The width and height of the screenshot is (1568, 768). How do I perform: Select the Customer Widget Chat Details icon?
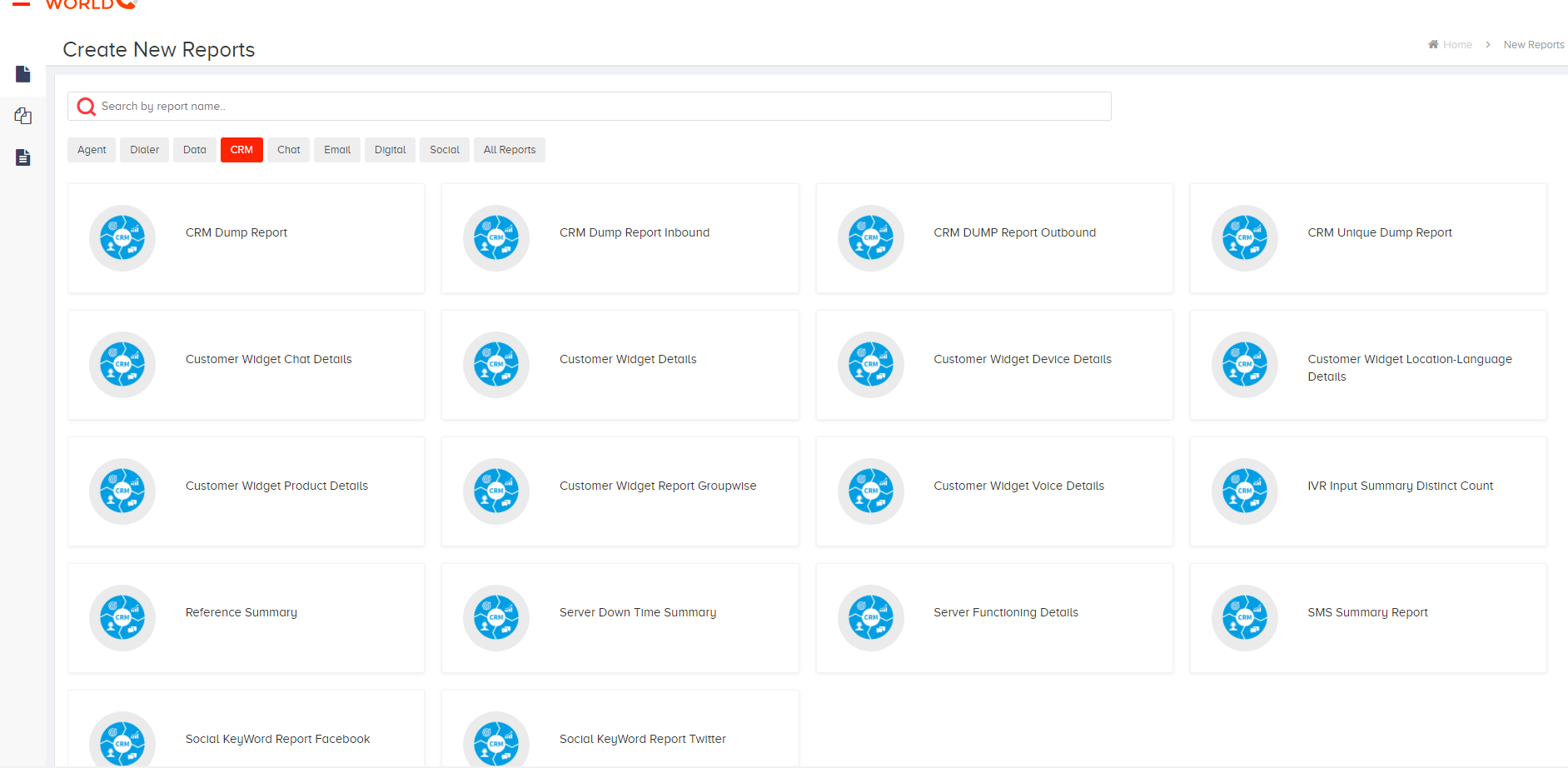coord(122,365)
